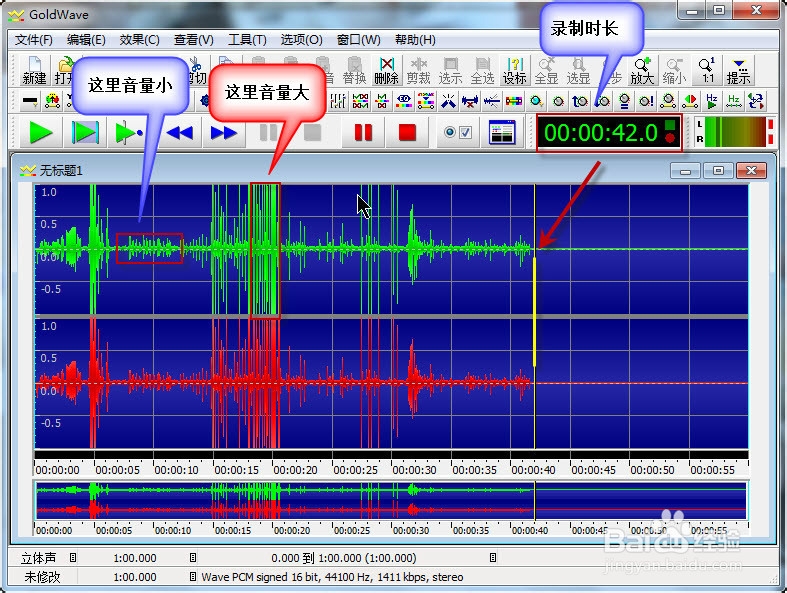Click the 00:00:20 label on main timeline
This screenshot has width=787, height=593.
click(x=296, y=470)
